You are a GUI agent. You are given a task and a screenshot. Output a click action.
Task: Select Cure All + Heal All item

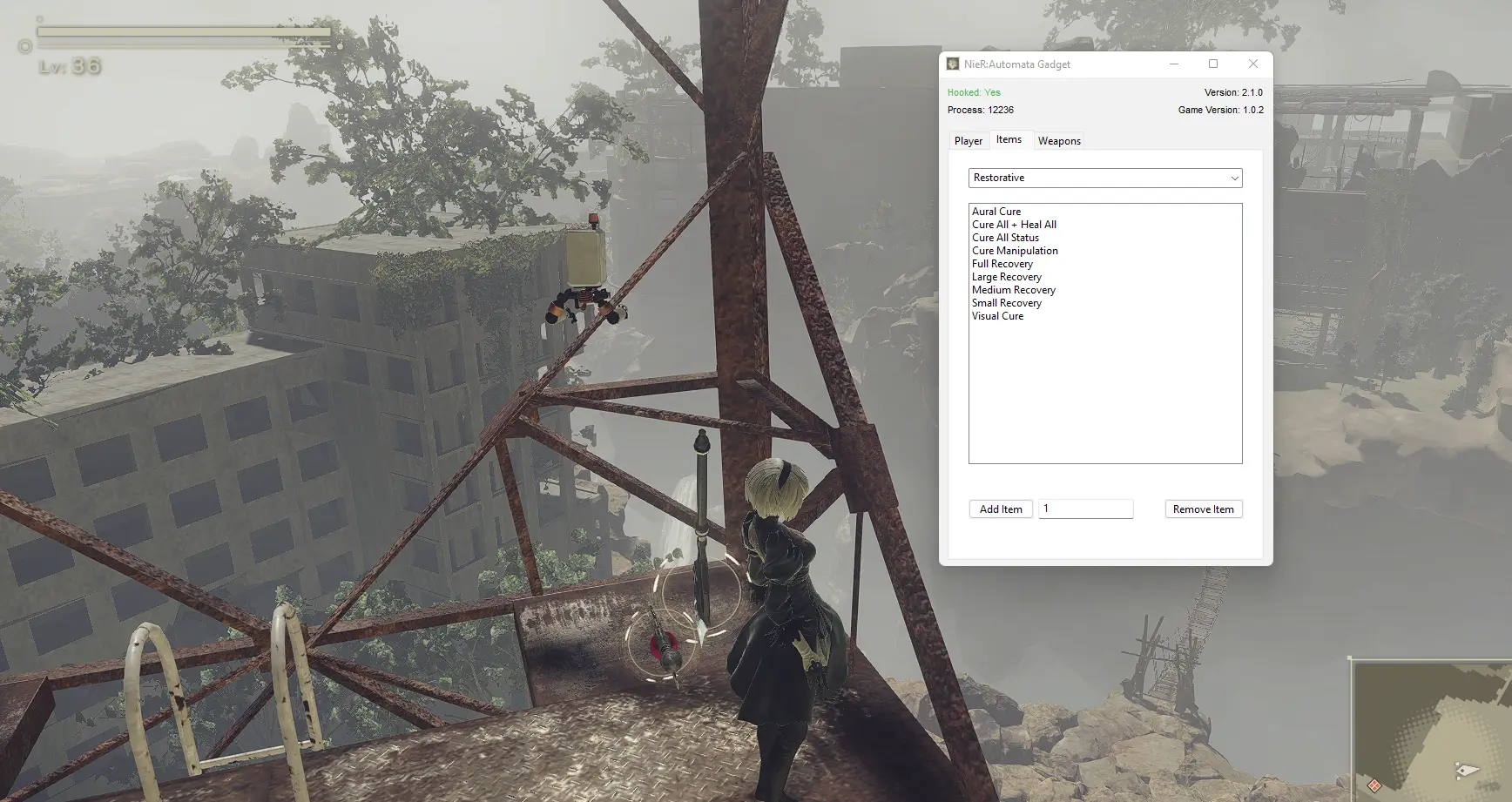pos(1014,225)
